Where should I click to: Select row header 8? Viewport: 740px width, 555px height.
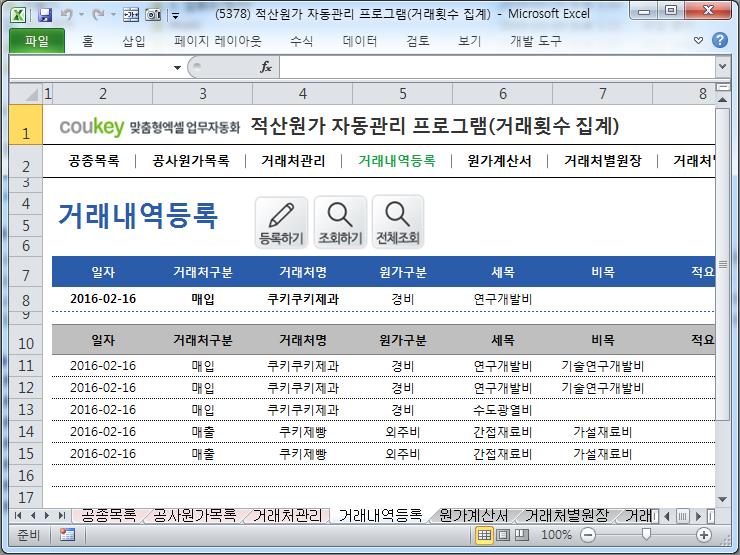tap(26, 300)
